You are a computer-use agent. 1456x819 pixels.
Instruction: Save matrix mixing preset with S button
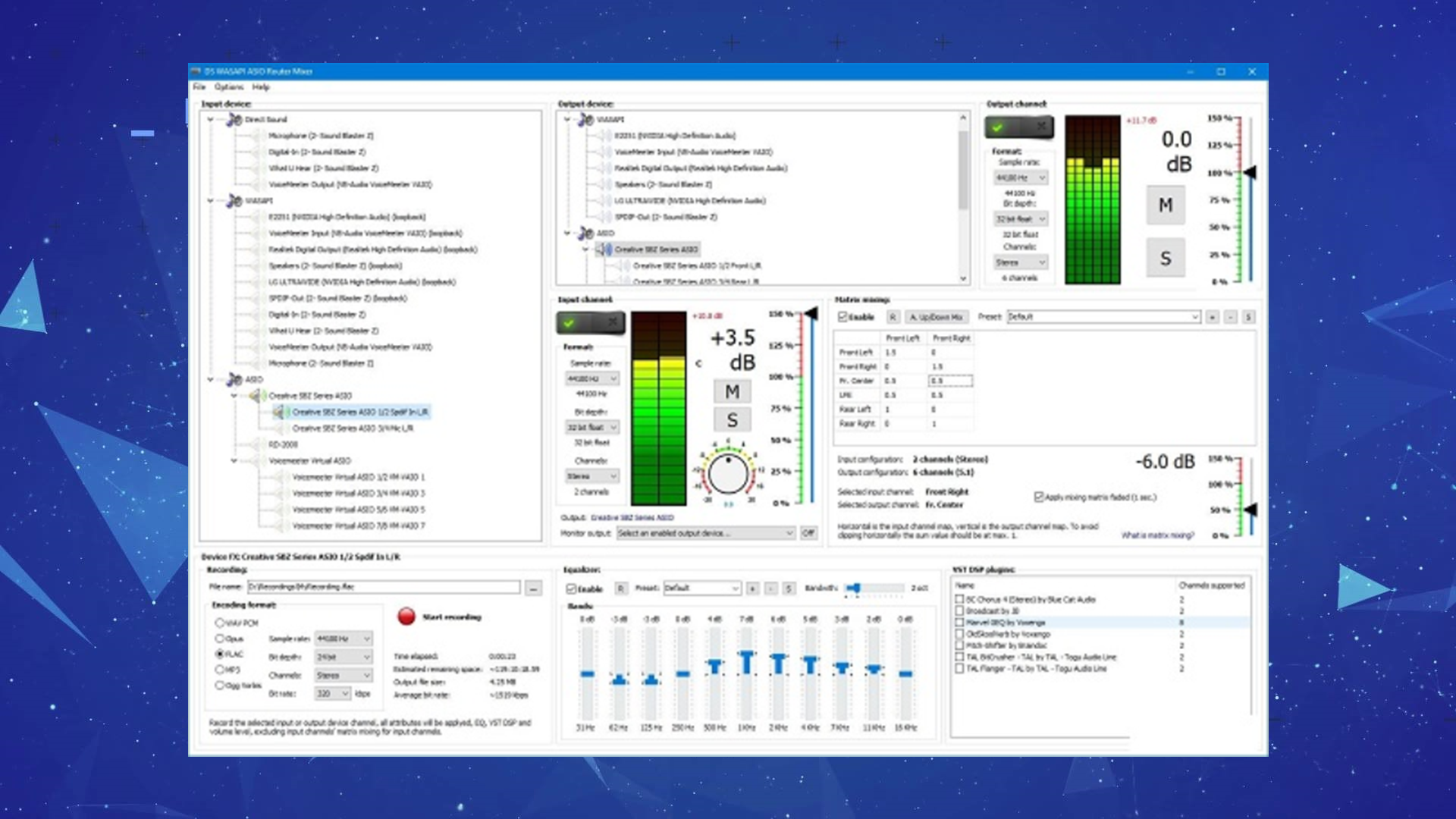point(1248,317)
